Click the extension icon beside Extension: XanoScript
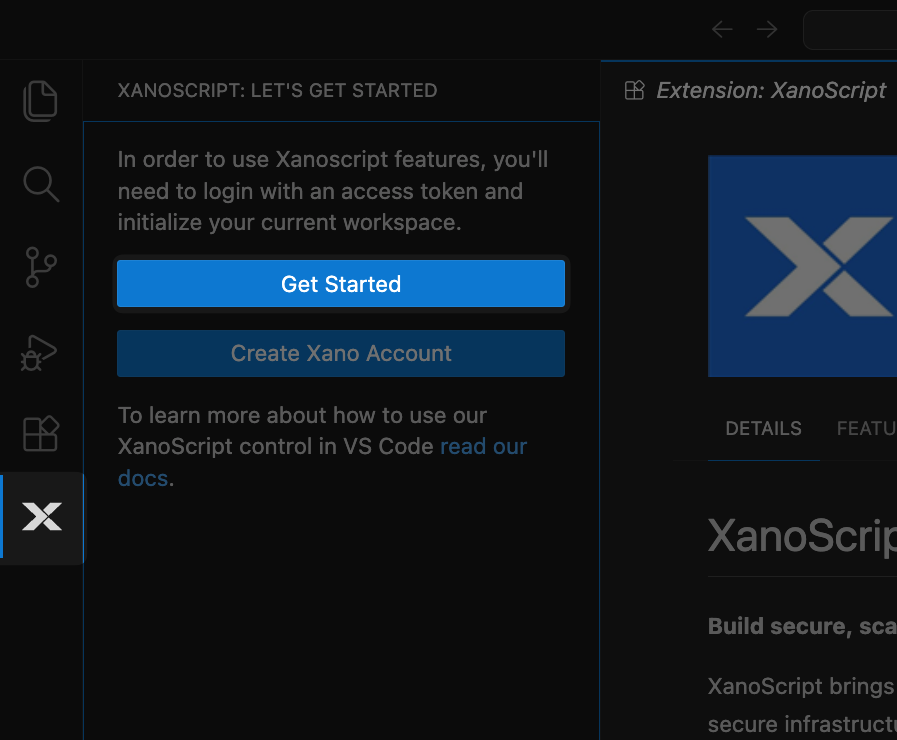The height and width of the screenshot is (740, 897). [x=634, y=90]
